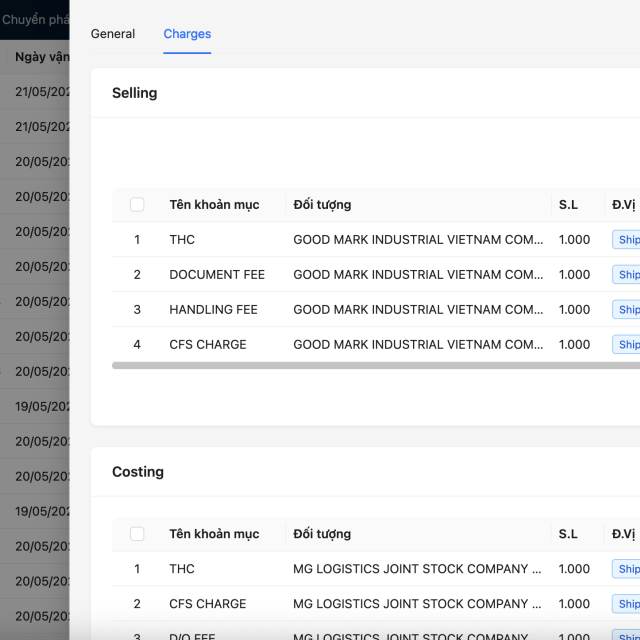The width and height of the screenshot is (640, 640).
Task: Click 1.000 quantity in costing THC row
Action: [x=574, y=569]
